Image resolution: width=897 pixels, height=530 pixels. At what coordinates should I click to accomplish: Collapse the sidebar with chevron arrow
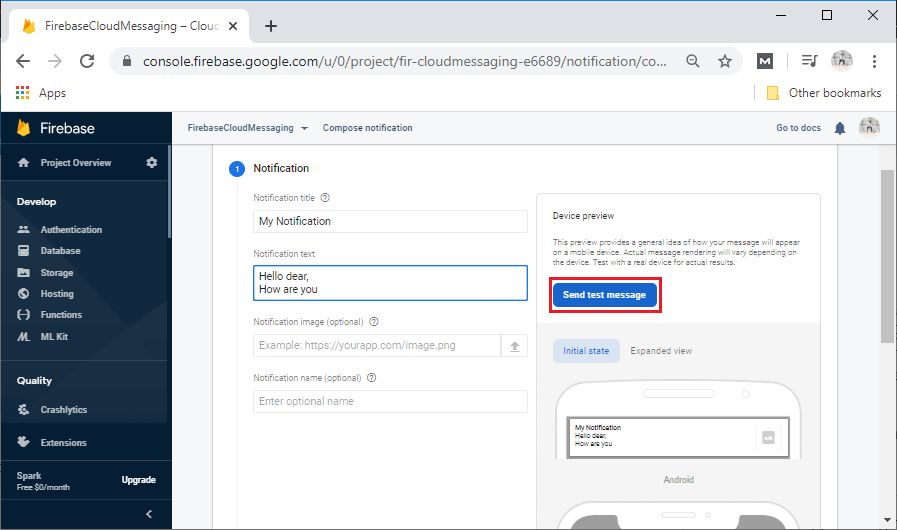tap(149, 514)
